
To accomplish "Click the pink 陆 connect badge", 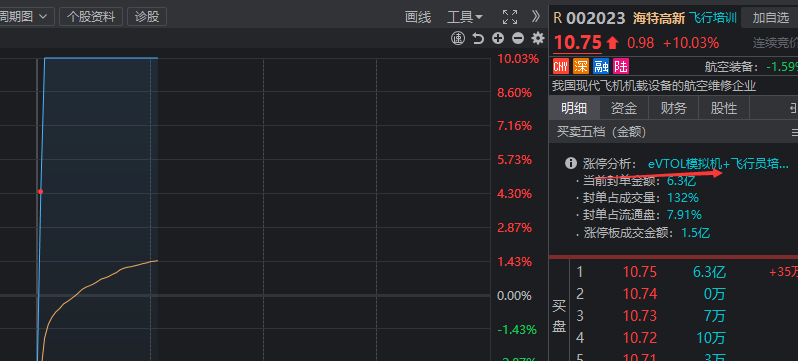I will (x=621, y=66).
